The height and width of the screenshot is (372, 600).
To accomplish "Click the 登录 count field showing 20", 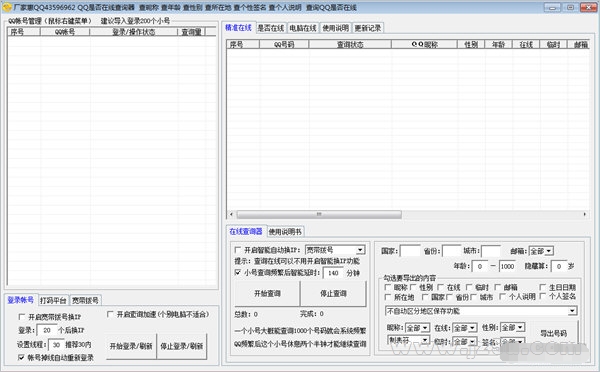I will click(x=47, y=330).
